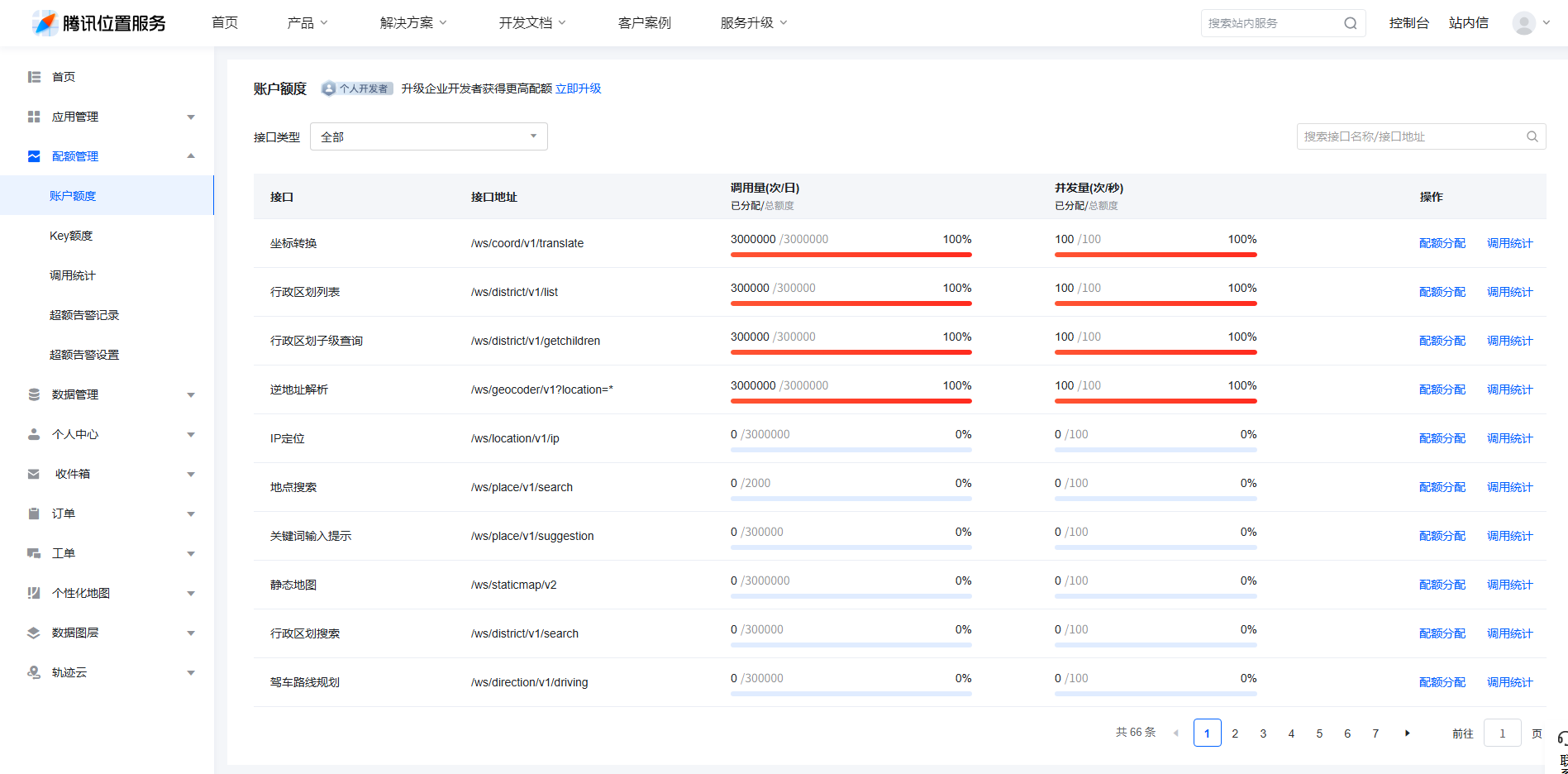This screenshot has height=774, width=1568.
Task: Expand the 服务升级 top menu
Action: (x=754, y=23)
